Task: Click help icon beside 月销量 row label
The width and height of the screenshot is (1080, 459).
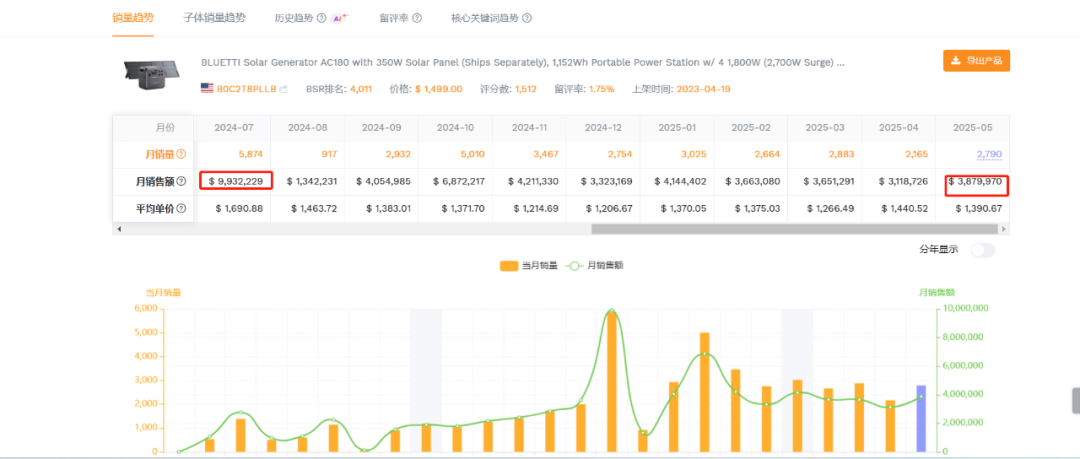Action: (x=181, y=154)
